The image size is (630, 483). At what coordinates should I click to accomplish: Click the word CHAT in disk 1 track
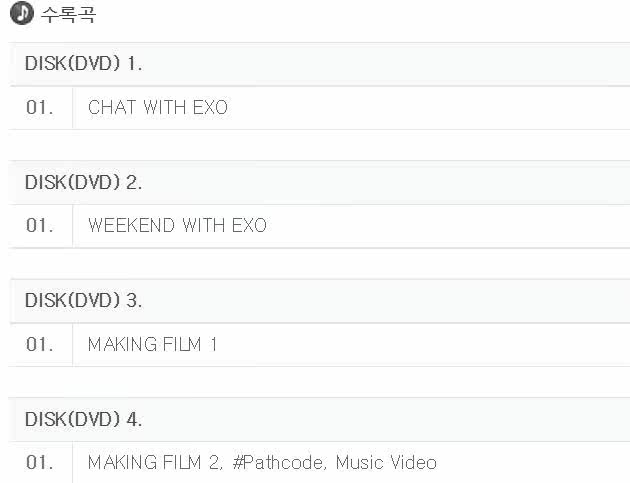pos(112,108)
